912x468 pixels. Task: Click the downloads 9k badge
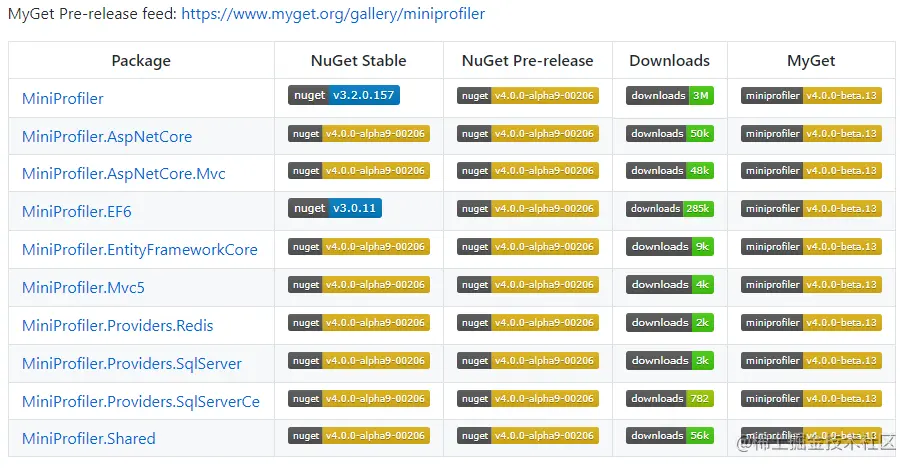click(670, 246)
